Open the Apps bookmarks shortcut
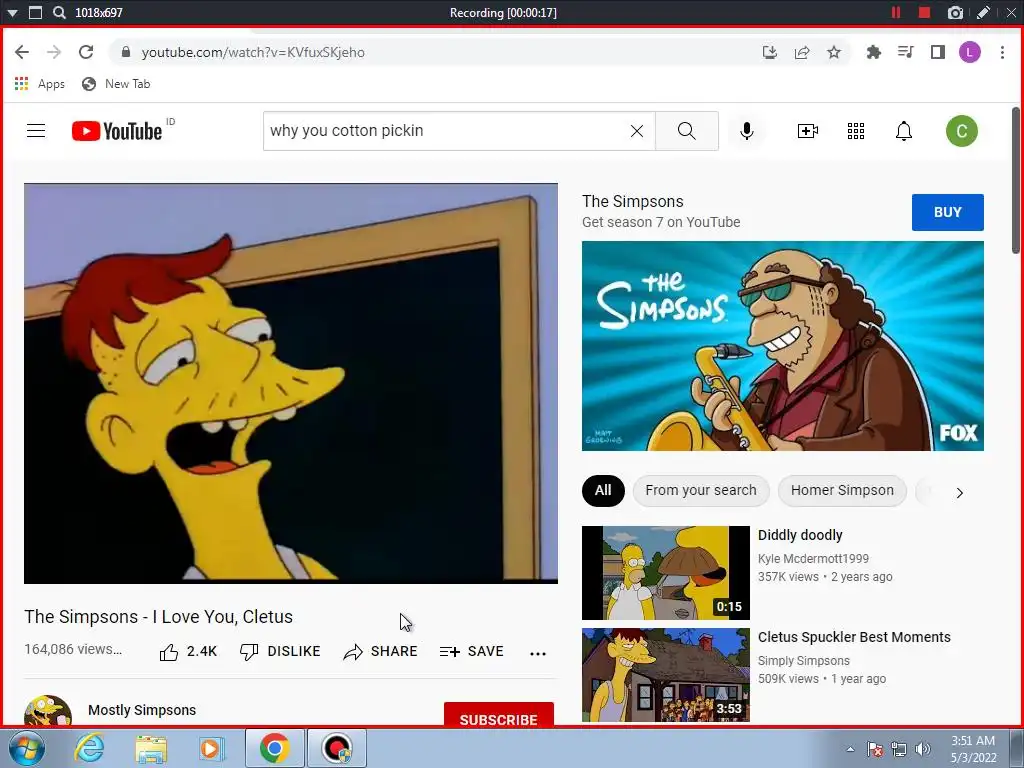Image resolution: width=1024 pixels, height=768 pixels. [x=39, y=84]
